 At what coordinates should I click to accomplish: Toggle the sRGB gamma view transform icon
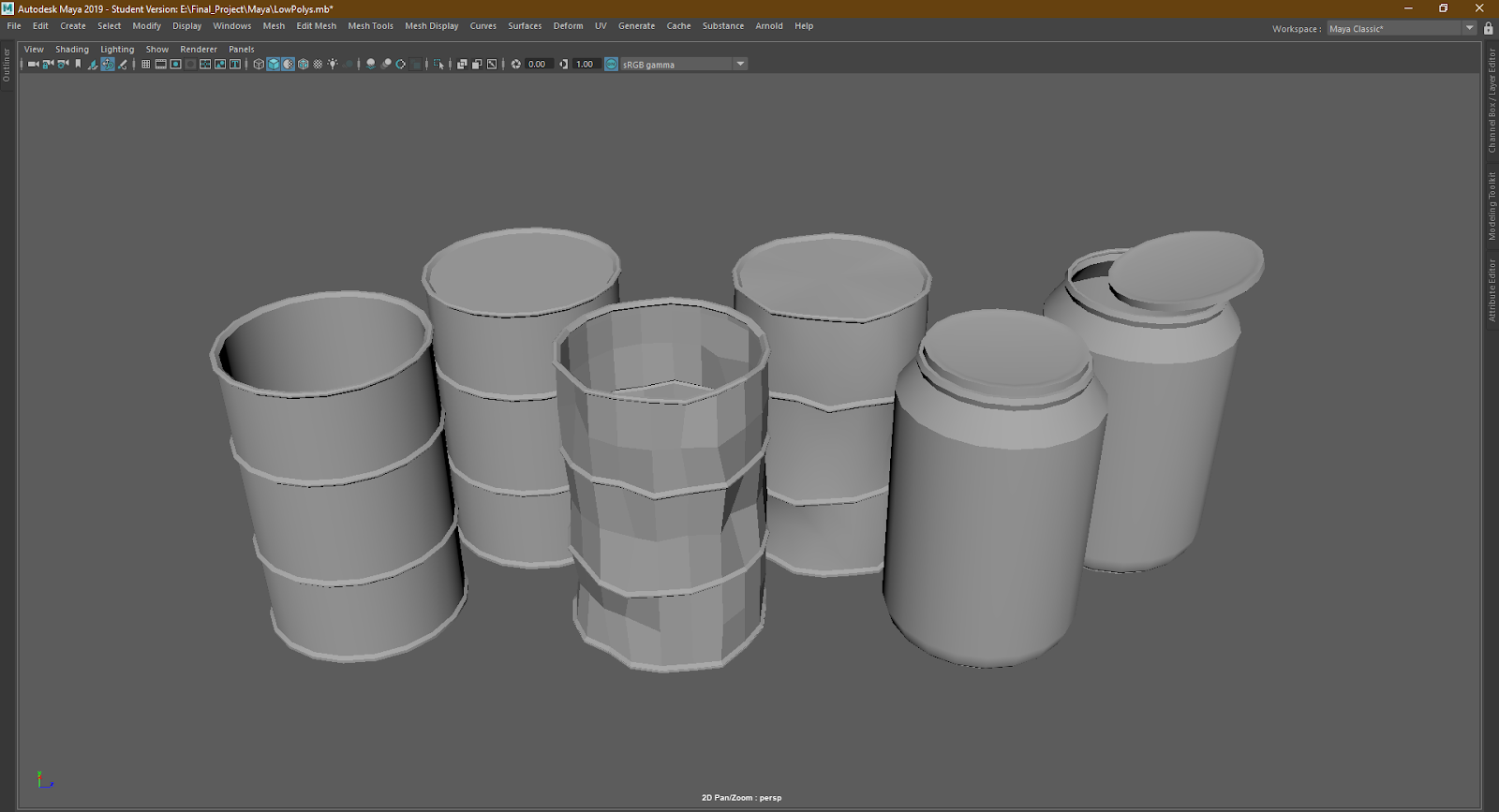tap(612, 65)
